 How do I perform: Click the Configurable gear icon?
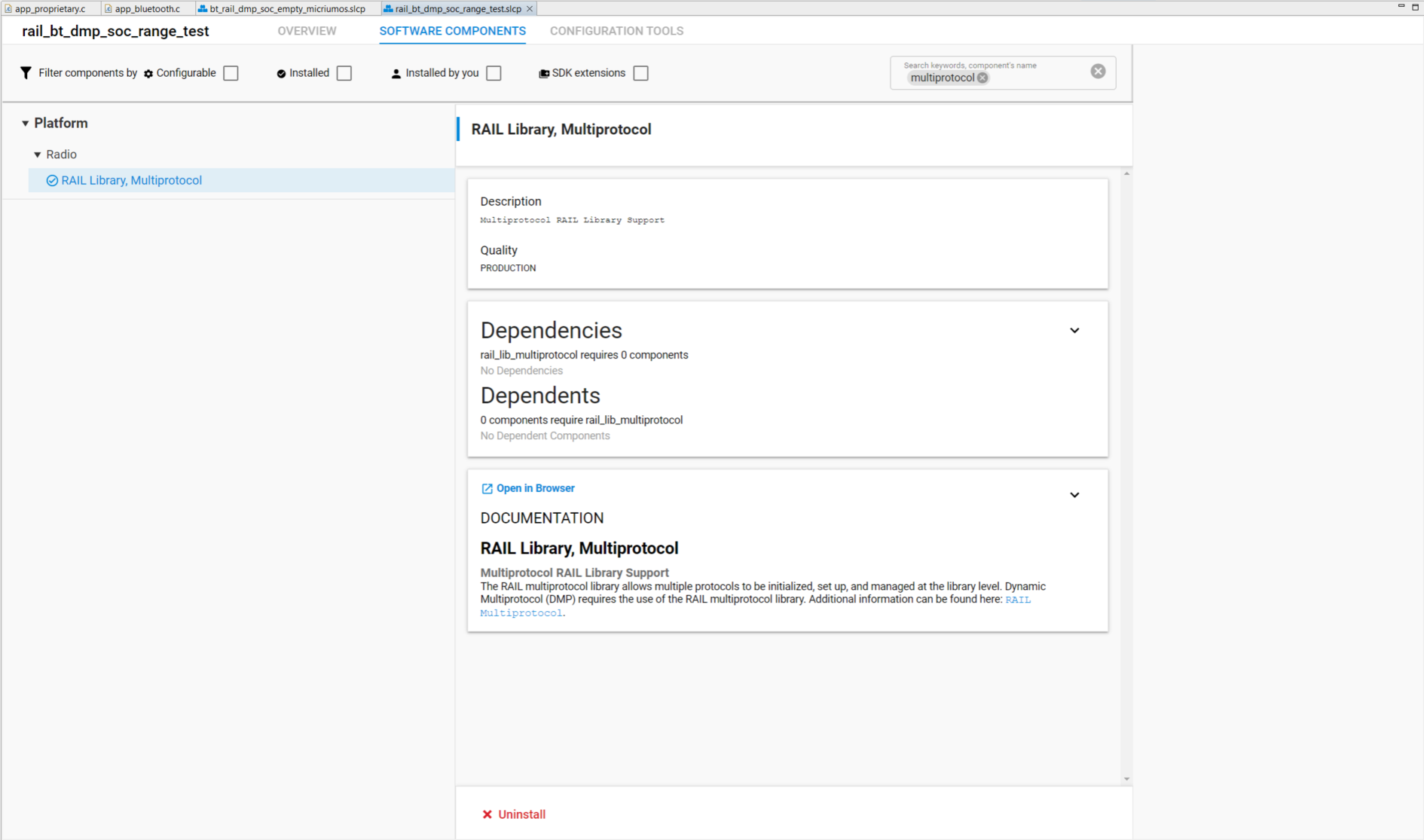click(148, 74)
